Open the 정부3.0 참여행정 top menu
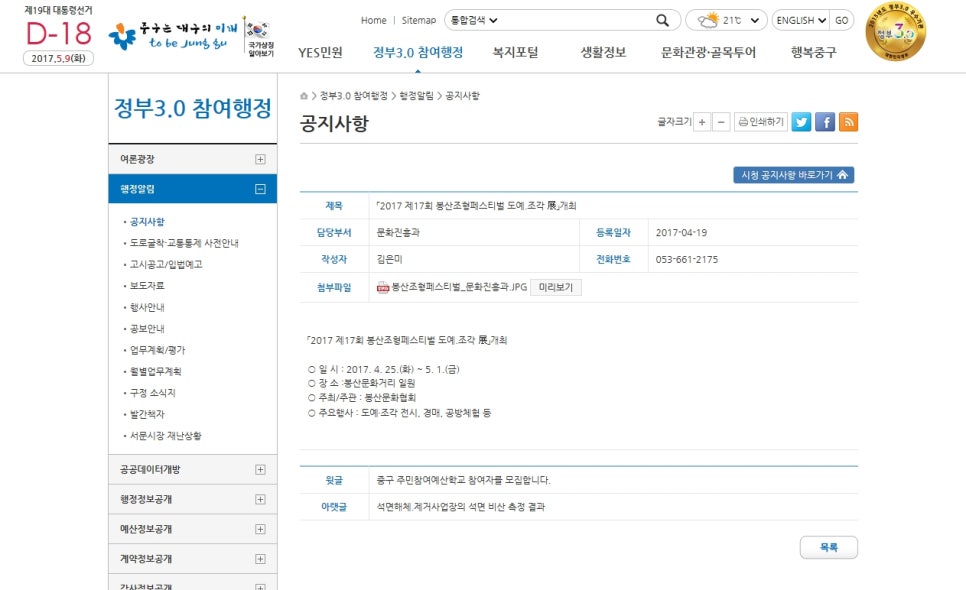Viewport: 966px width, 590px height. [x=418, y=52]
